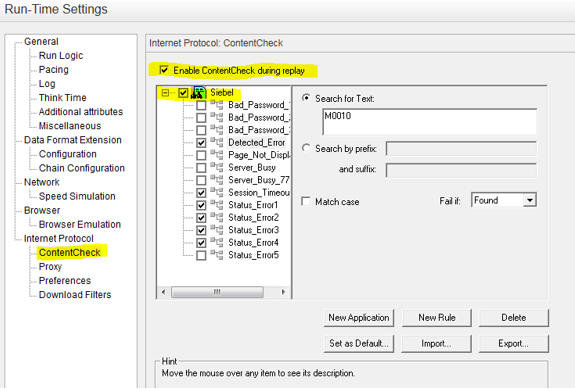Click the rule icon beside Status_Error3

217,230
